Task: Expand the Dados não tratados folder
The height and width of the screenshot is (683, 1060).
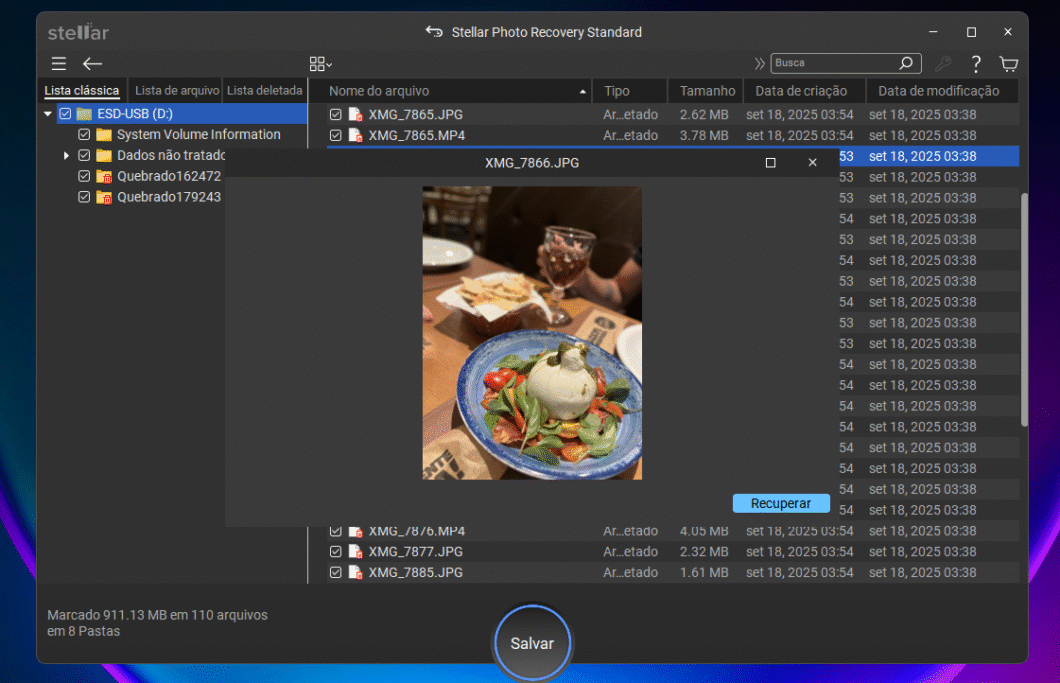Action: (x=68, y=155)
